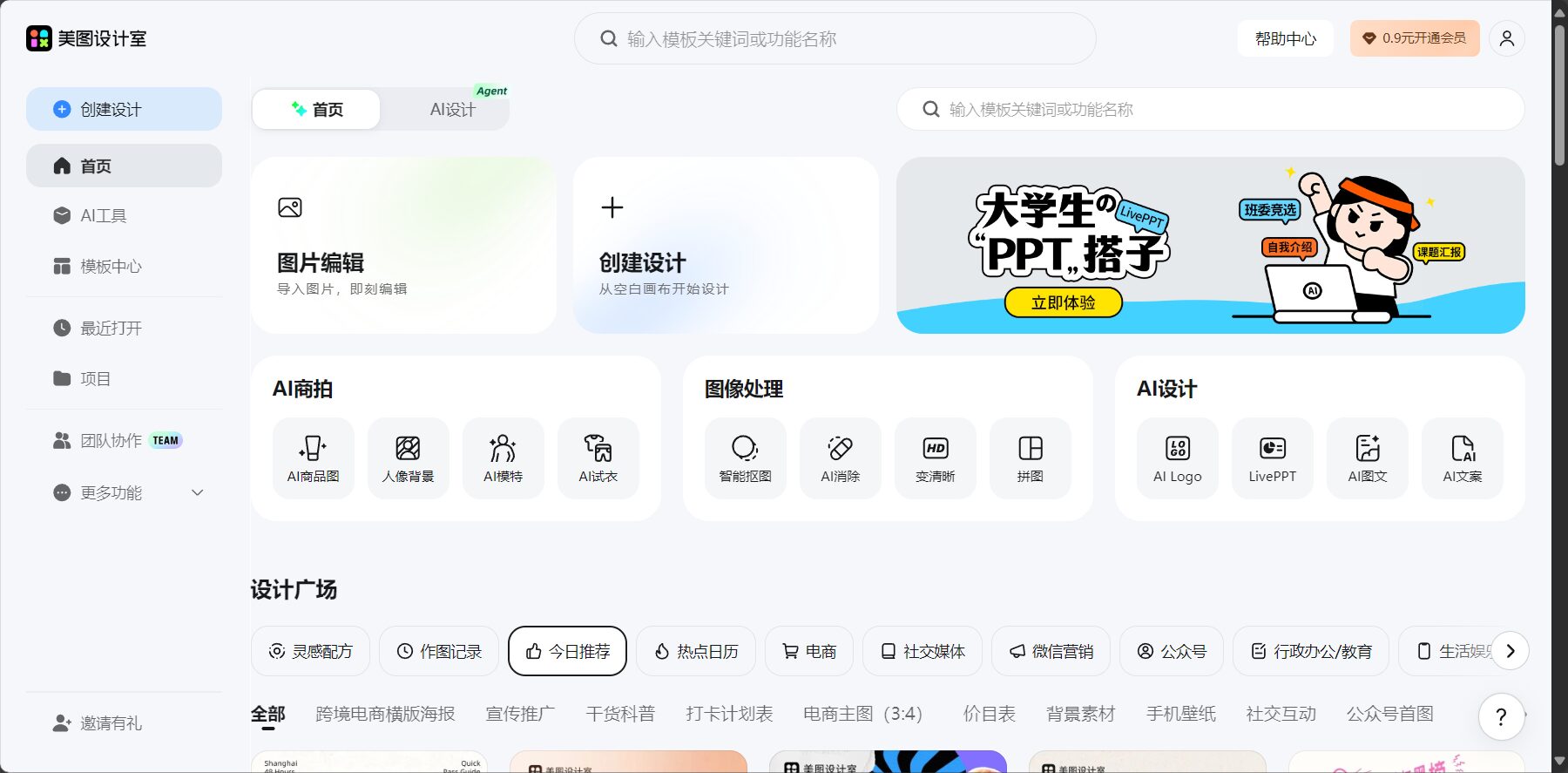Select the 社交媒体 chip
1568x773 pixels.
point(923,651)
